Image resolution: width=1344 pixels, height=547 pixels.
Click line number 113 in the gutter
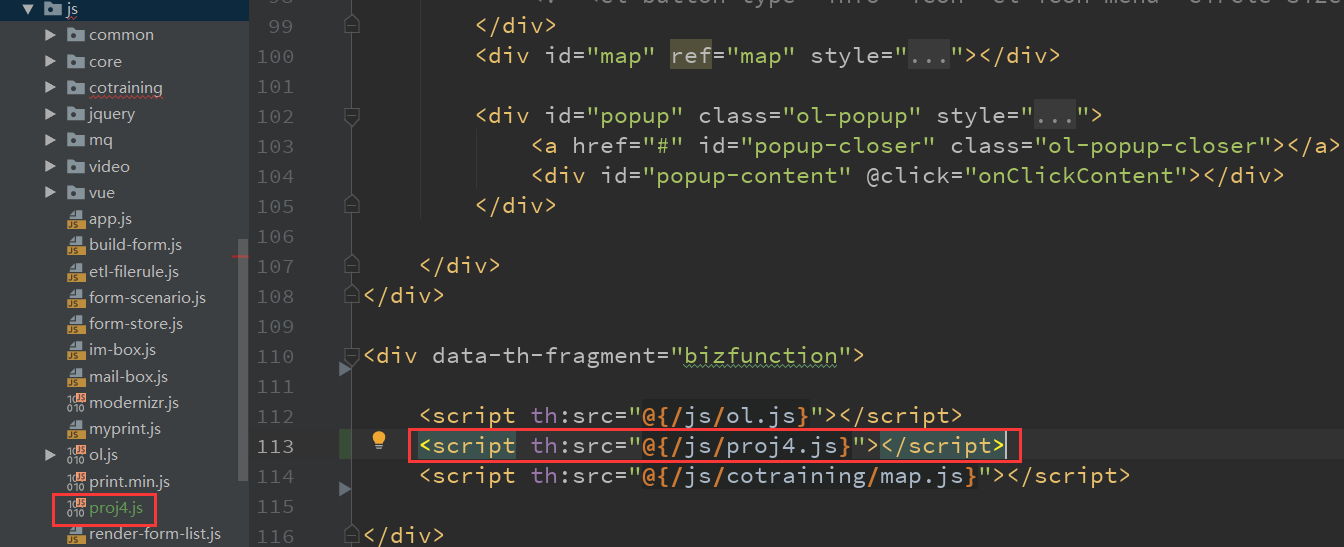click(275, 446)
